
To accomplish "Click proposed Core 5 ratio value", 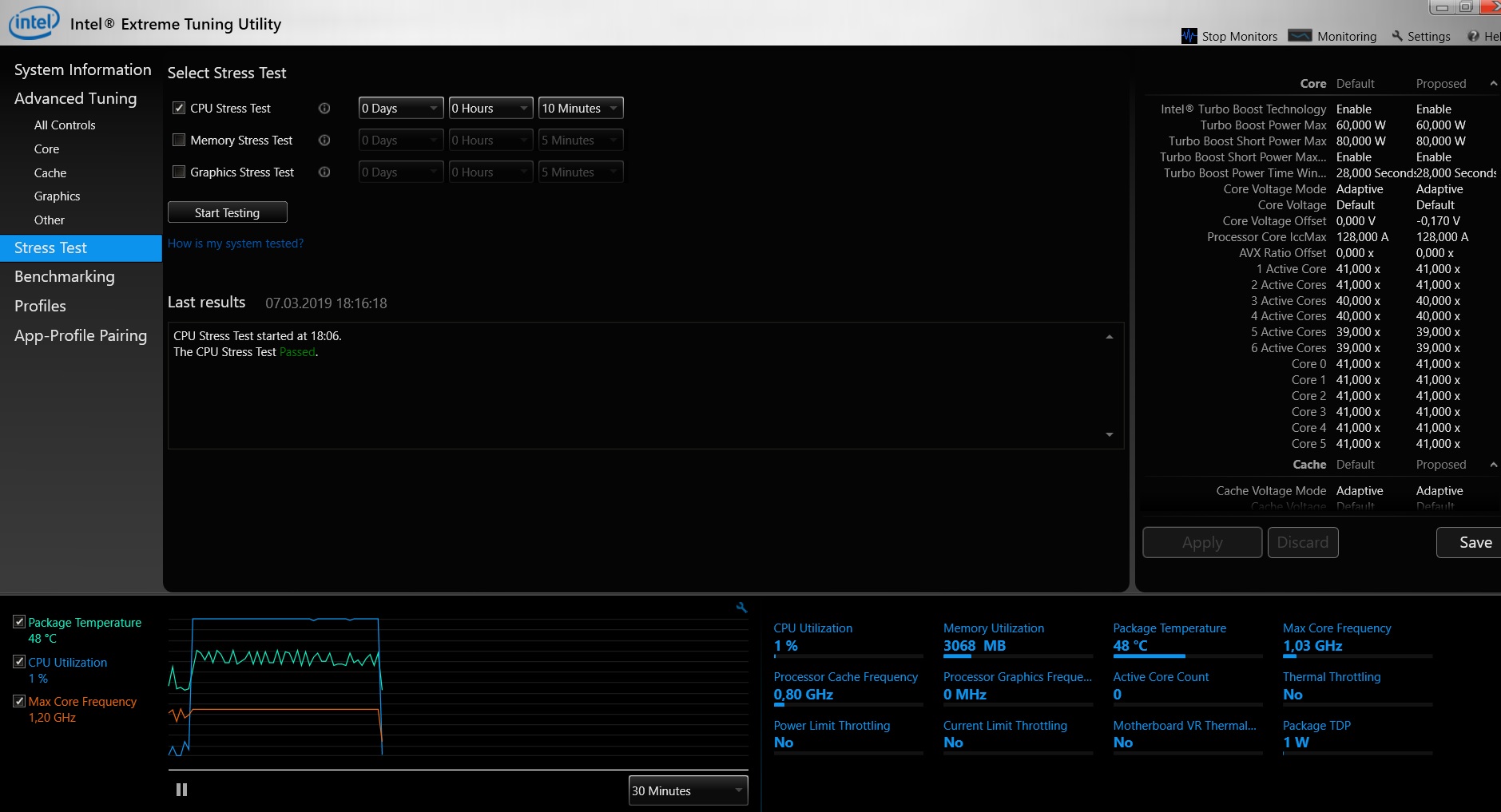I will tap(1438, 444).
